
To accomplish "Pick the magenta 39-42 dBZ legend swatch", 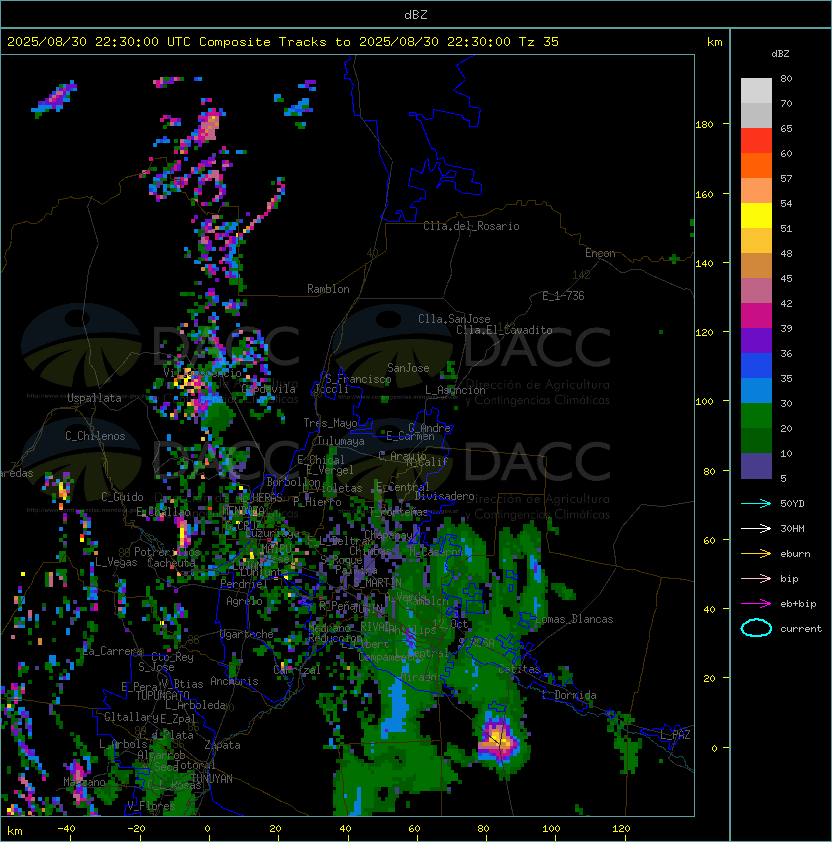I will pyautogui.click(x=756, y=316).
